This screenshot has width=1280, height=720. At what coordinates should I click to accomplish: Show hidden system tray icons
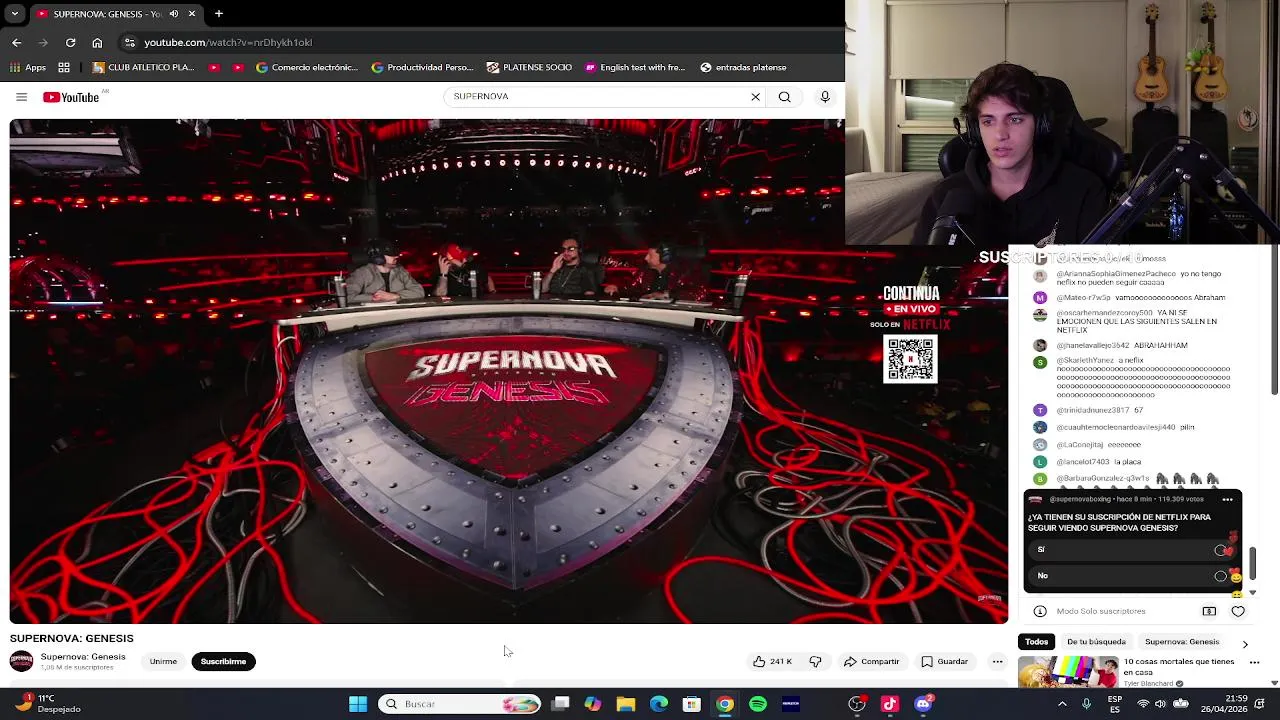pos(1062,704)
